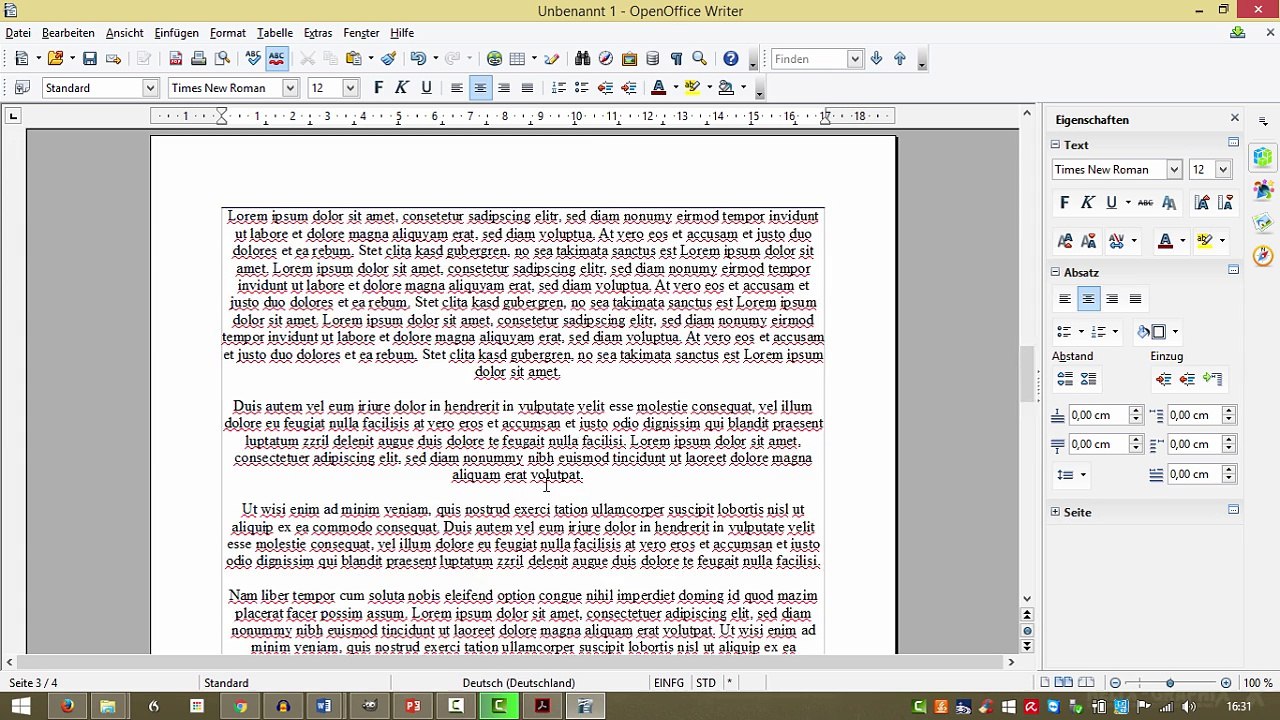The image size is (1280, 720).
Task: Toggle nonprinting characters pilcrow
Action: (x=676, y=59)
